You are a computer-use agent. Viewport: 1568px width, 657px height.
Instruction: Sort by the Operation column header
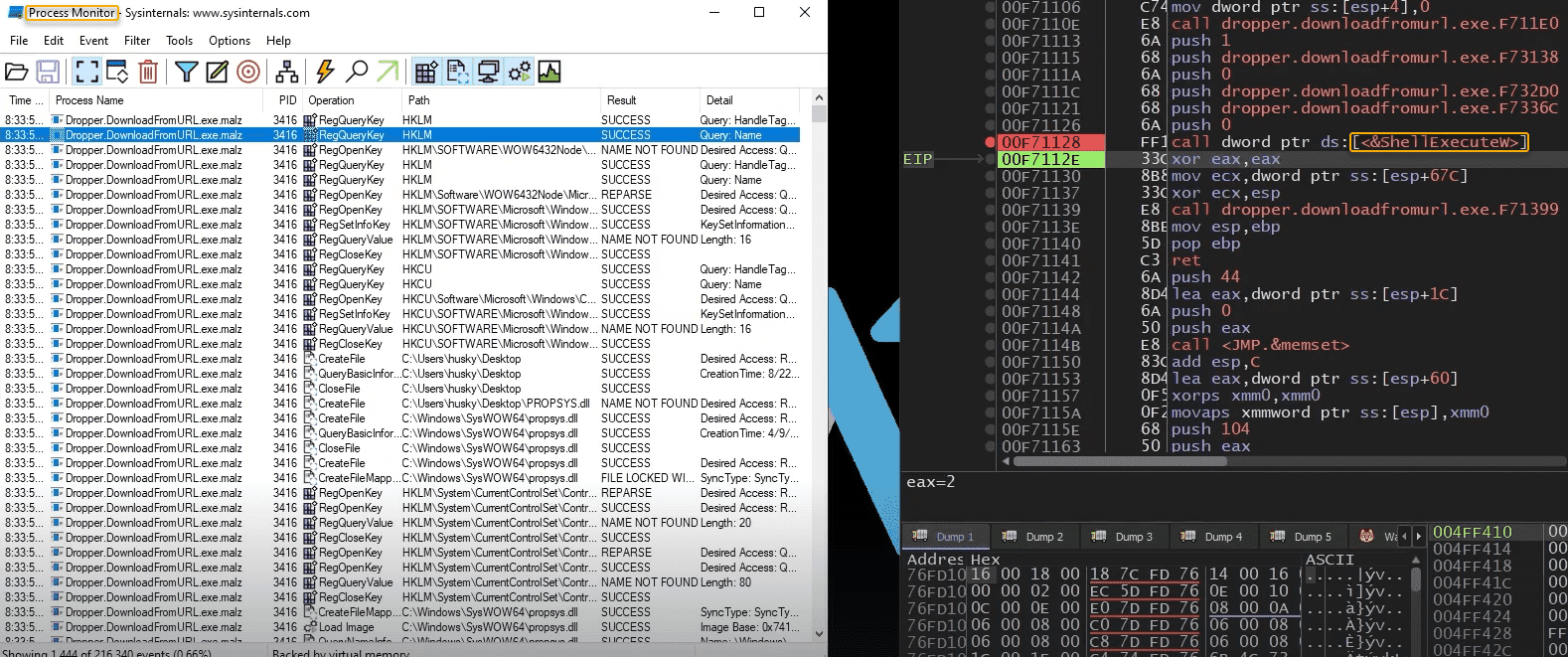(351, 100)
